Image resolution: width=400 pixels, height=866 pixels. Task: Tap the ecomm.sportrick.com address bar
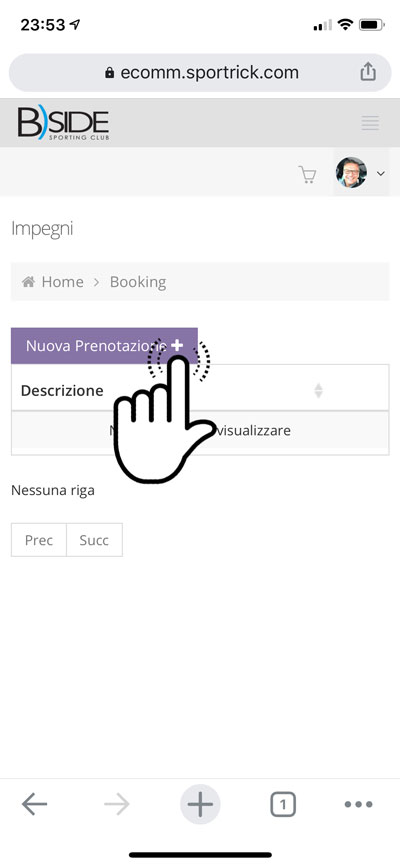200,72
